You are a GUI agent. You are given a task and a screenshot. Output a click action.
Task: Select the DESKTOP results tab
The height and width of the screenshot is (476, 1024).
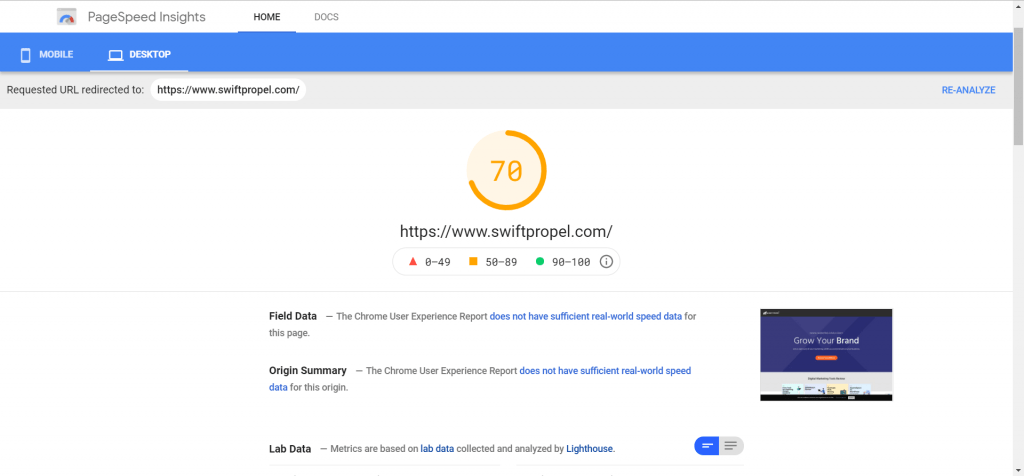click(x=139, y=55)
